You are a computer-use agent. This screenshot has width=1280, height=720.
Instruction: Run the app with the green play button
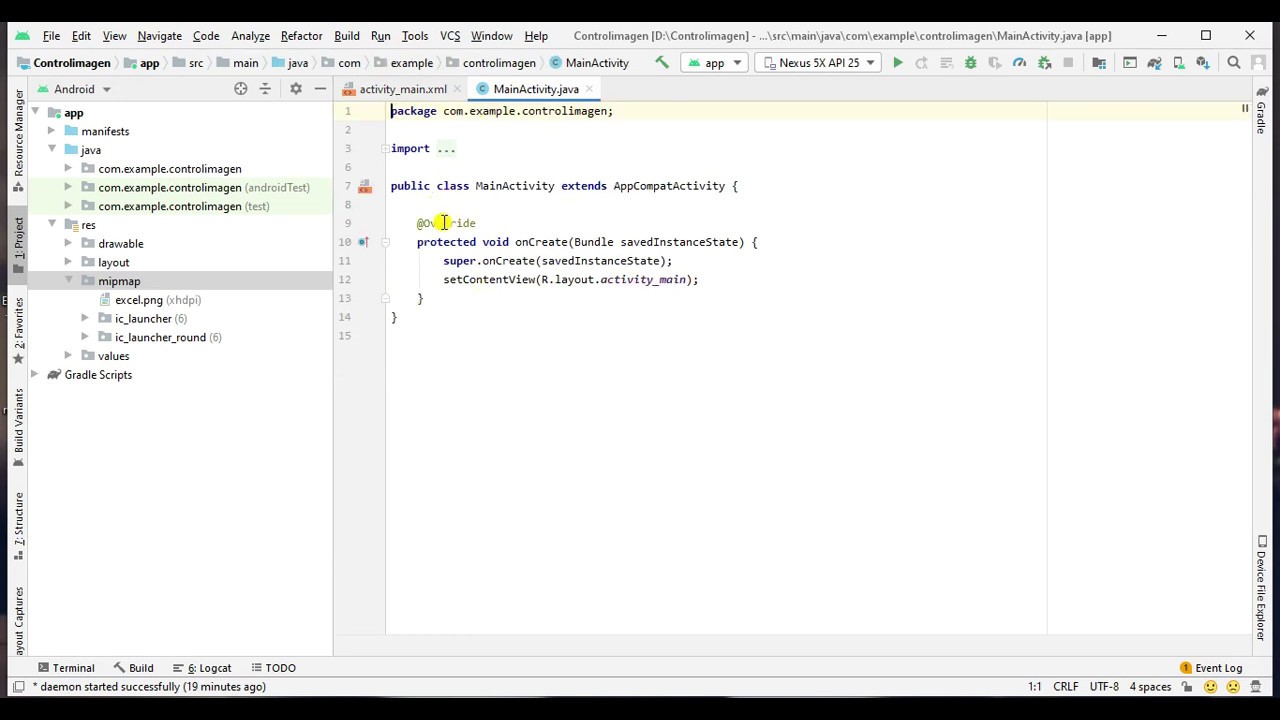click(898, 62)
